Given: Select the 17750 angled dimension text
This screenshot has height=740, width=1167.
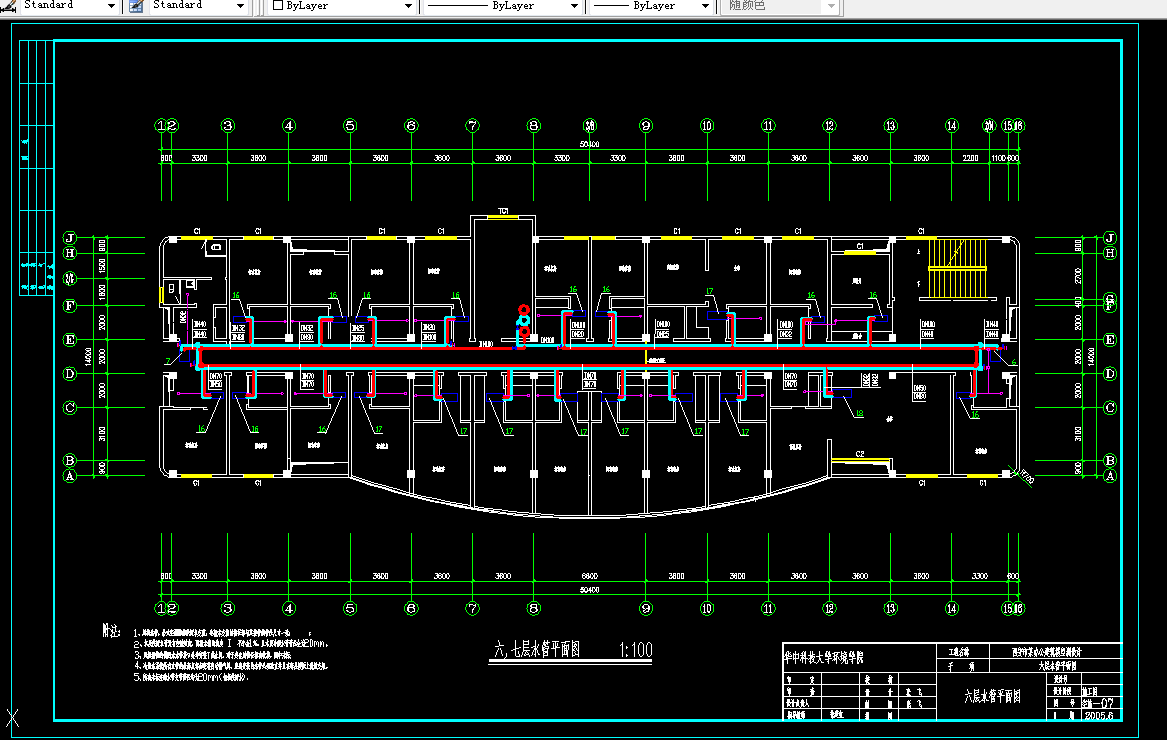Looking at the screenshot, I should (x=1027, y=476).
